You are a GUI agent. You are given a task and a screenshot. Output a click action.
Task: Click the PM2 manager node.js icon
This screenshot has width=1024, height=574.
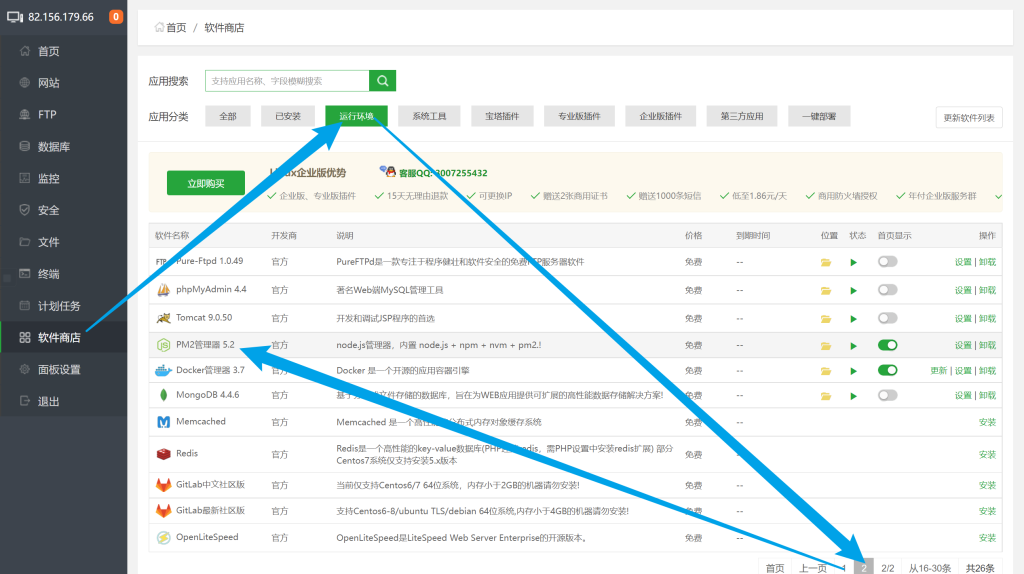click(x=164, y=345)
